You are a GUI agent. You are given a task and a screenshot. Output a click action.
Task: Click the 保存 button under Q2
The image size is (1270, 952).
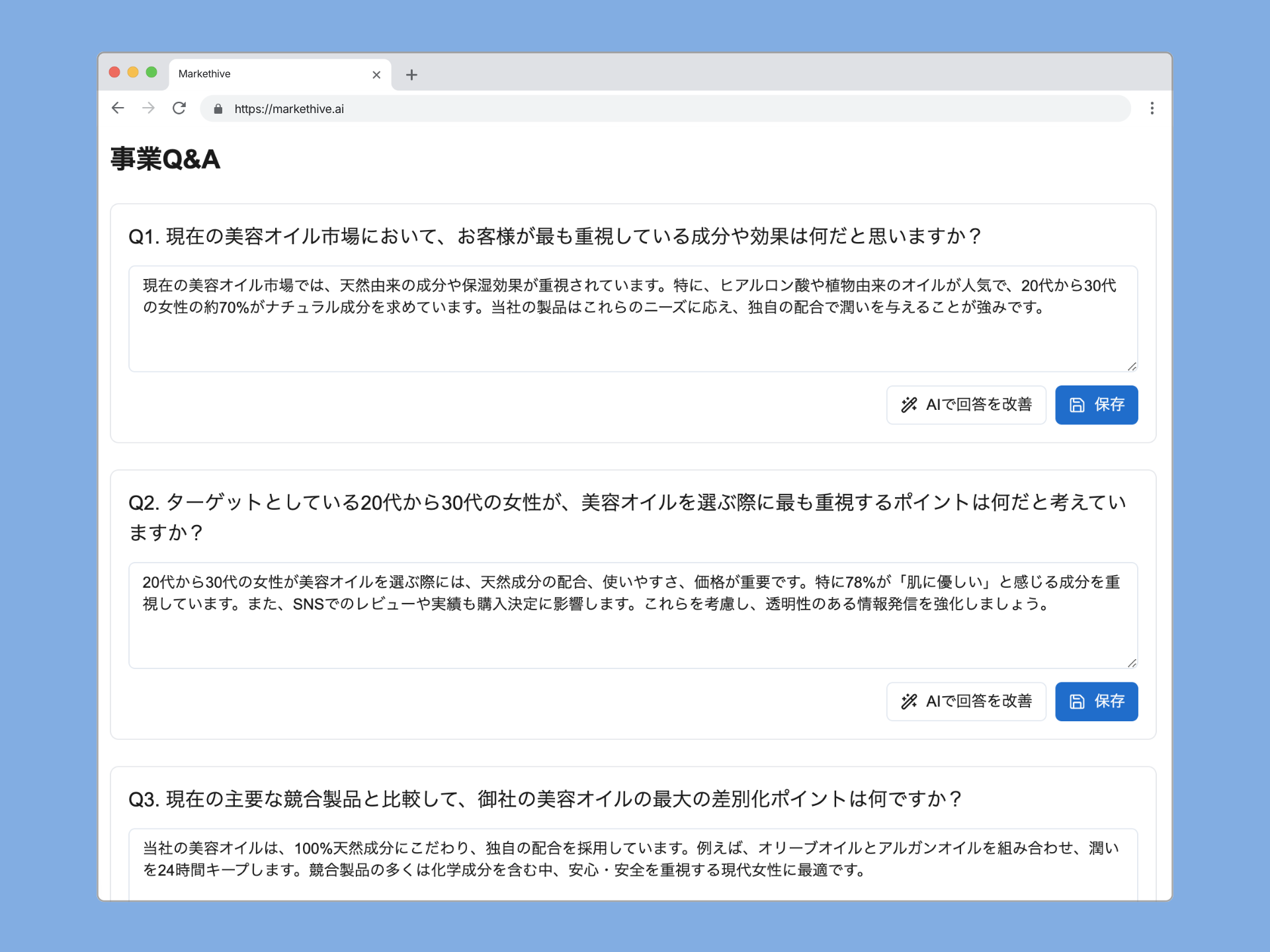pos(1096,701)
